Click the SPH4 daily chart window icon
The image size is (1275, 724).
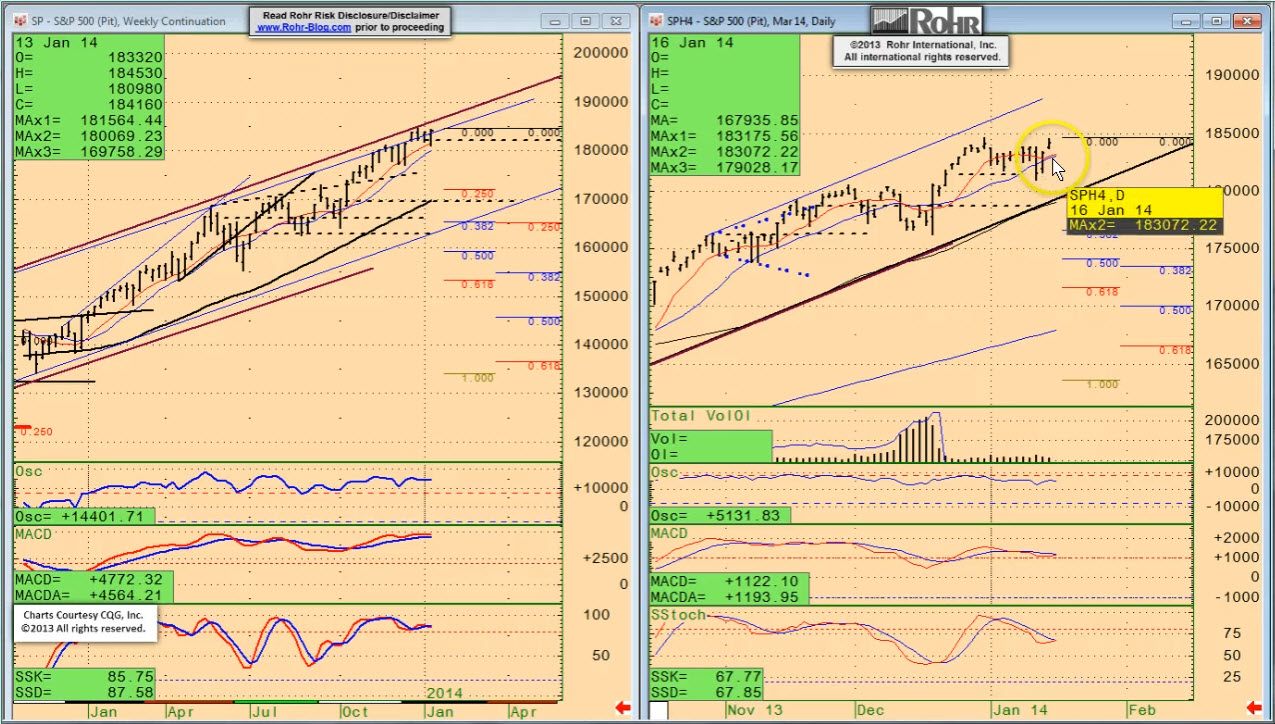click(655, 21)
